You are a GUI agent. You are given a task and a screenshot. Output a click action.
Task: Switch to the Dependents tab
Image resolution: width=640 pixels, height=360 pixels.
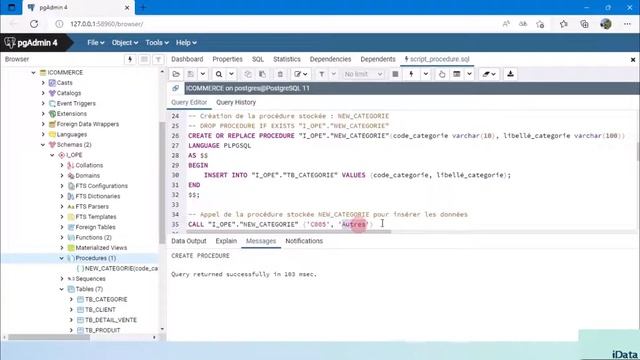[x=378, y=59]
